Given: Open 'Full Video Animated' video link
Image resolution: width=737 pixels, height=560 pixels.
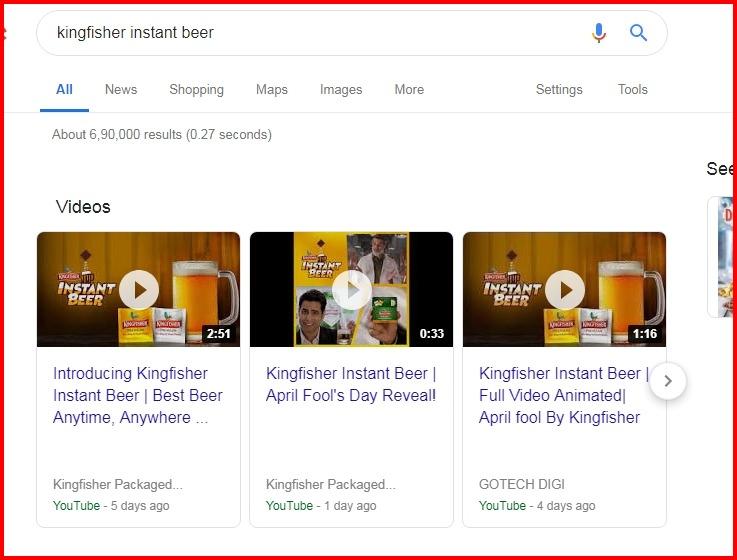Looking at the screenshot, I should (x=564, y=395).
